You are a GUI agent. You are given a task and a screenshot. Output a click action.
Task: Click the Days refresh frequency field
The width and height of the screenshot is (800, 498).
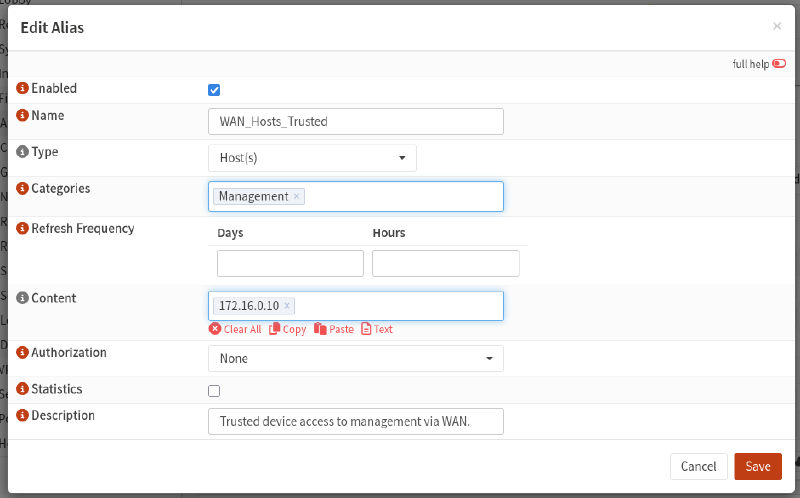pos(290,263)
